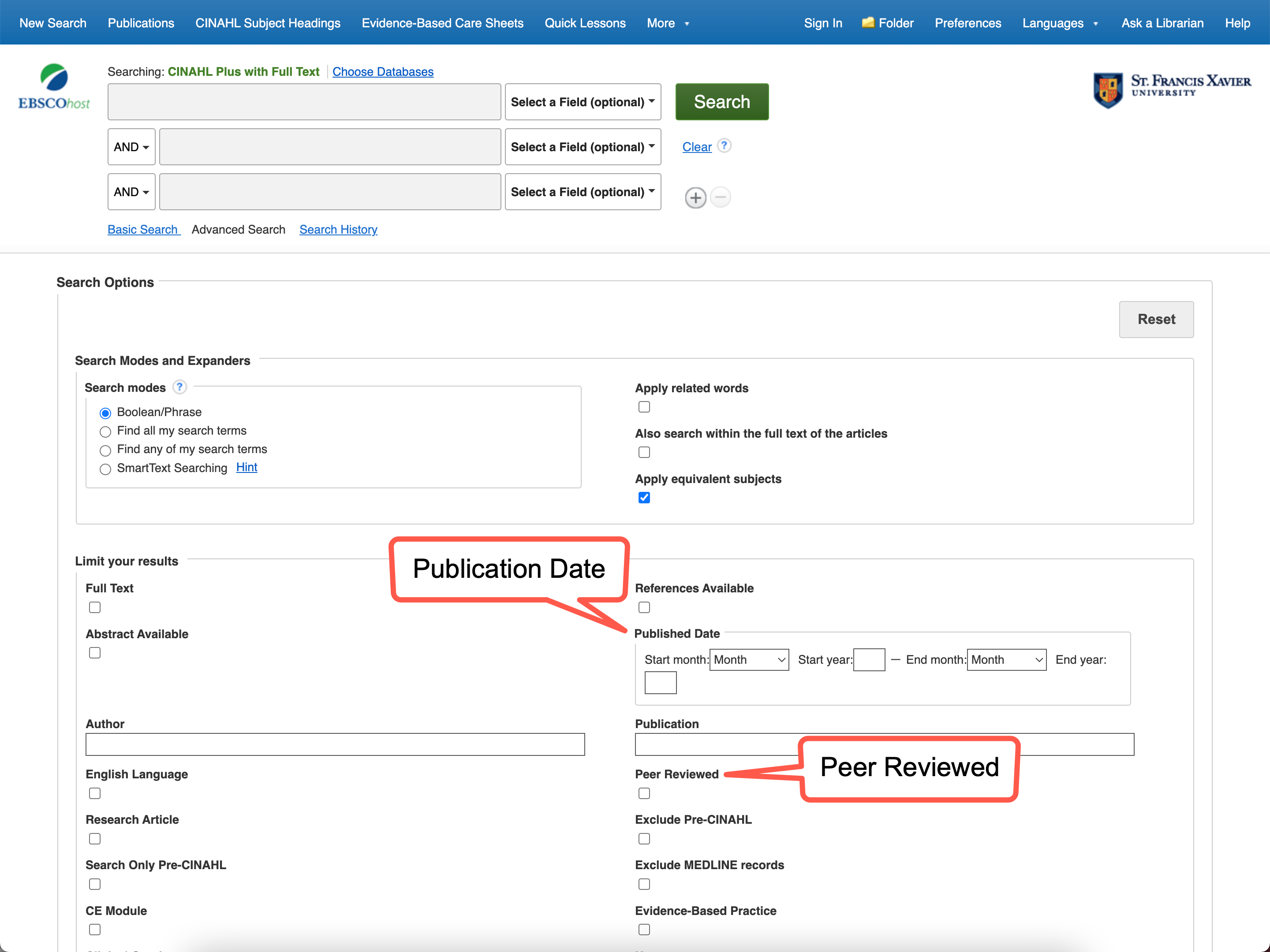Click Author text field
This screenshot has height=952, width=1270.
[x=335, y=744]
